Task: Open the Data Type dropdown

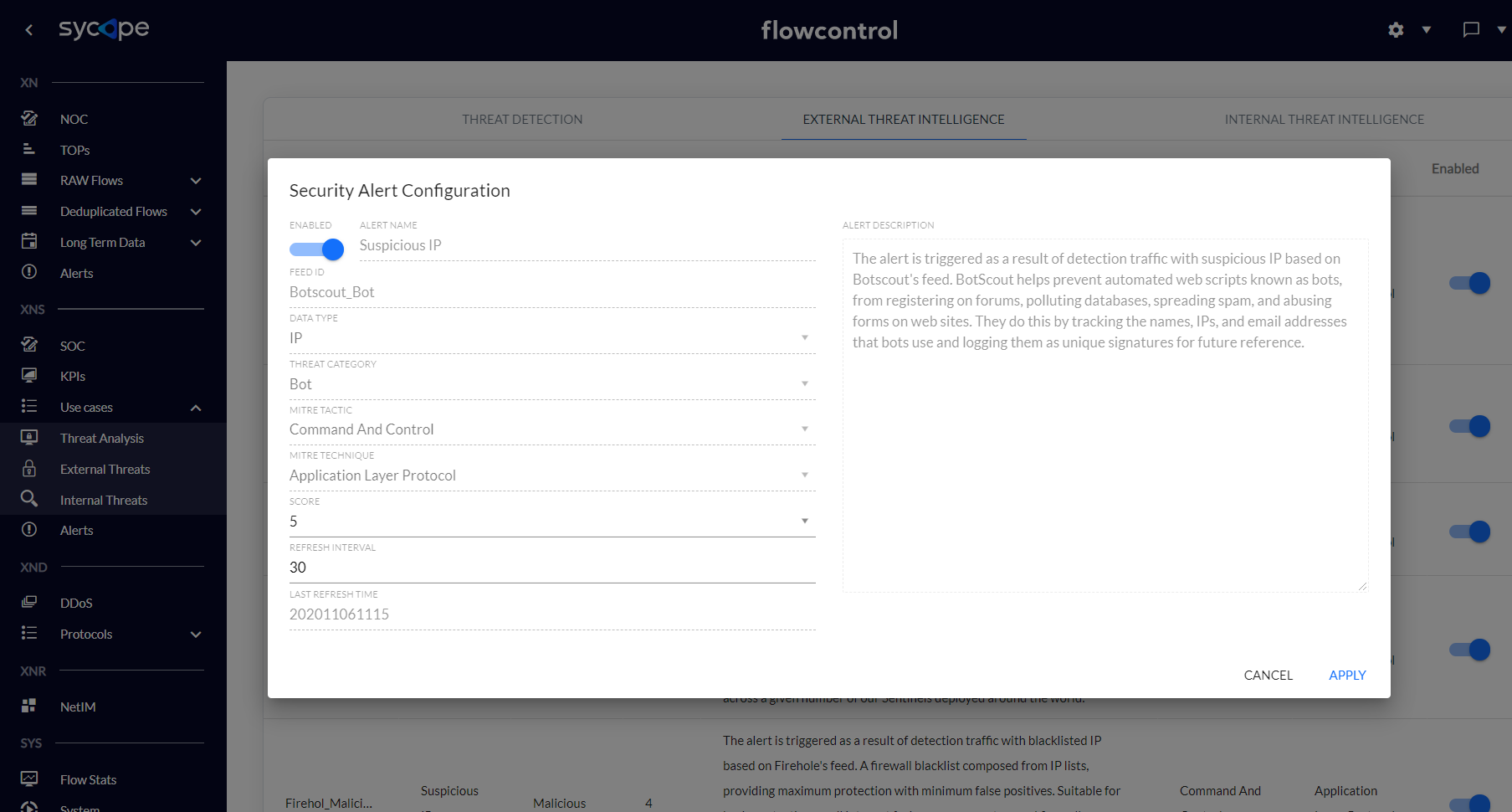Action: point(552,338)
